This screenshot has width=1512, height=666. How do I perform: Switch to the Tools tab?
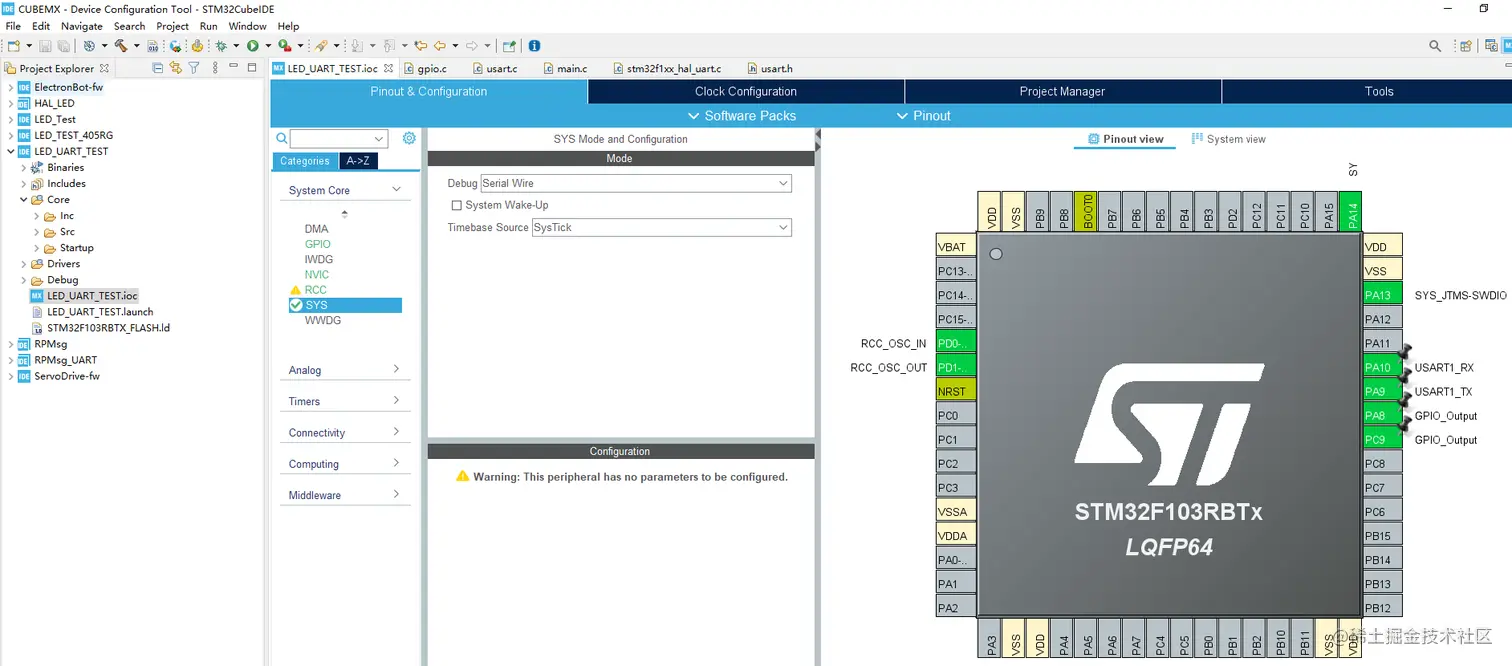(1379, 91)
